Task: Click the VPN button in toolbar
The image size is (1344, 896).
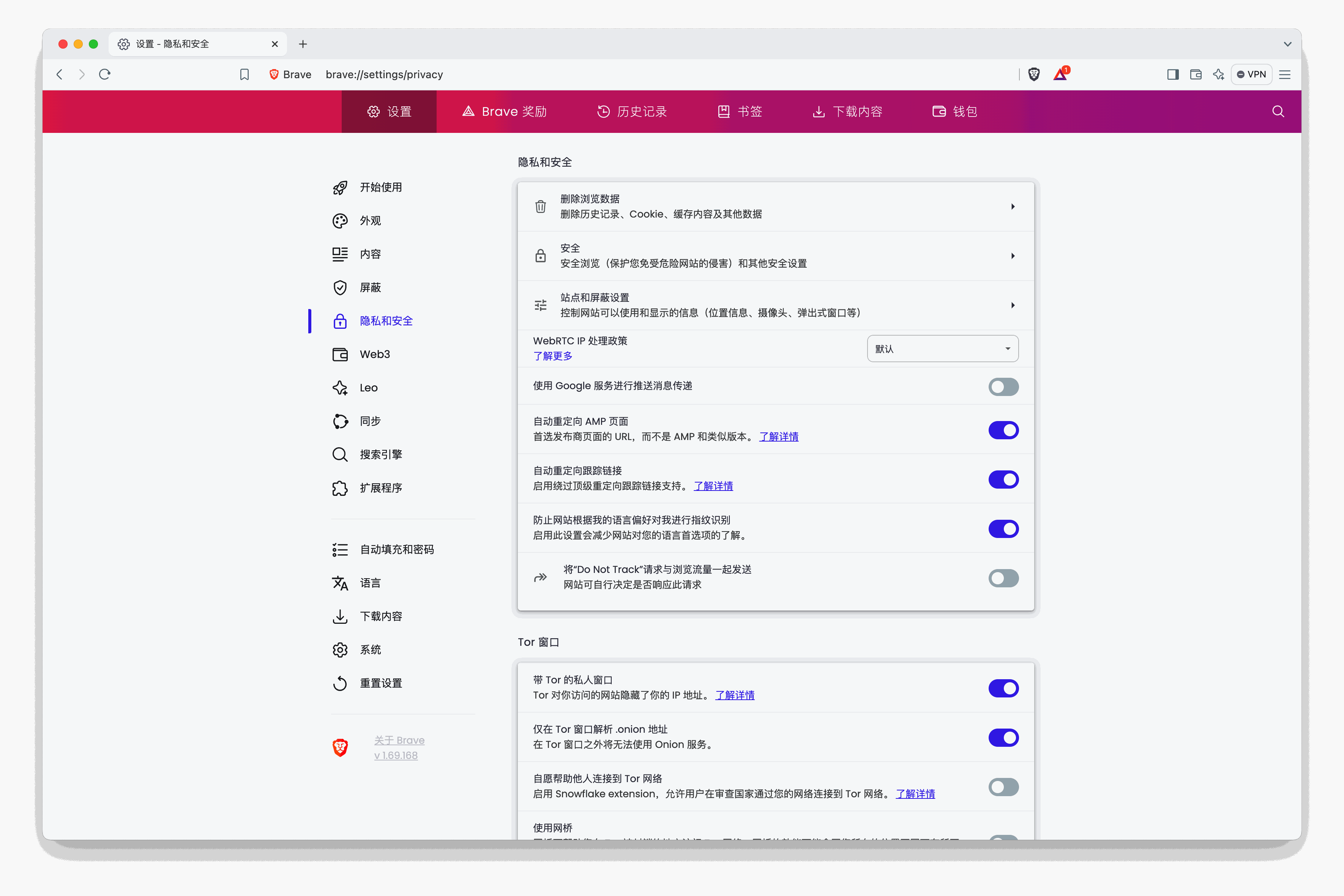Action: pyautogui.click(x=1251, y=74)
